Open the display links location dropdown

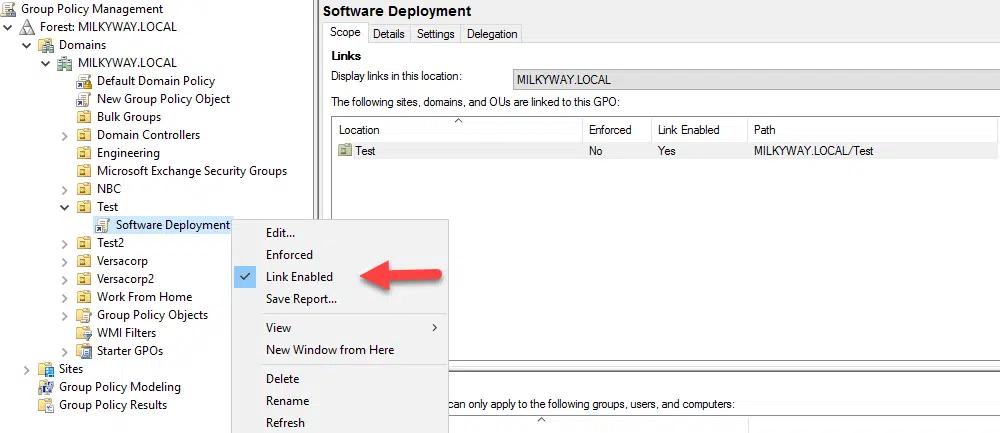[x=756, y=80]
